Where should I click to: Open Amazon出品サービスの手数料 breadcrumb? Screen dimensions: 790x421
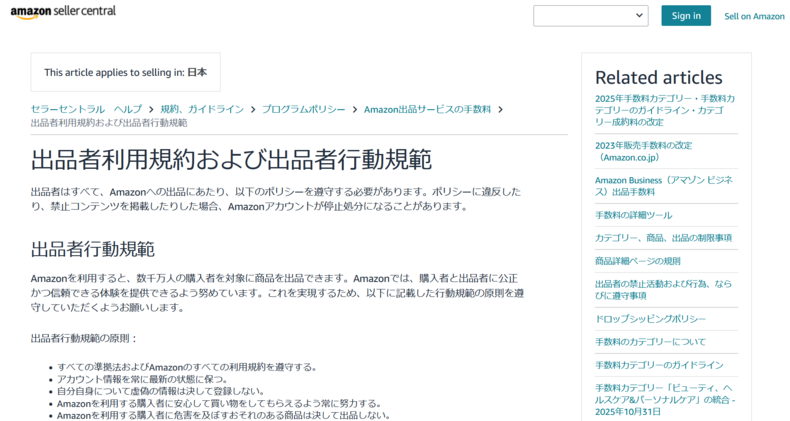427,109
